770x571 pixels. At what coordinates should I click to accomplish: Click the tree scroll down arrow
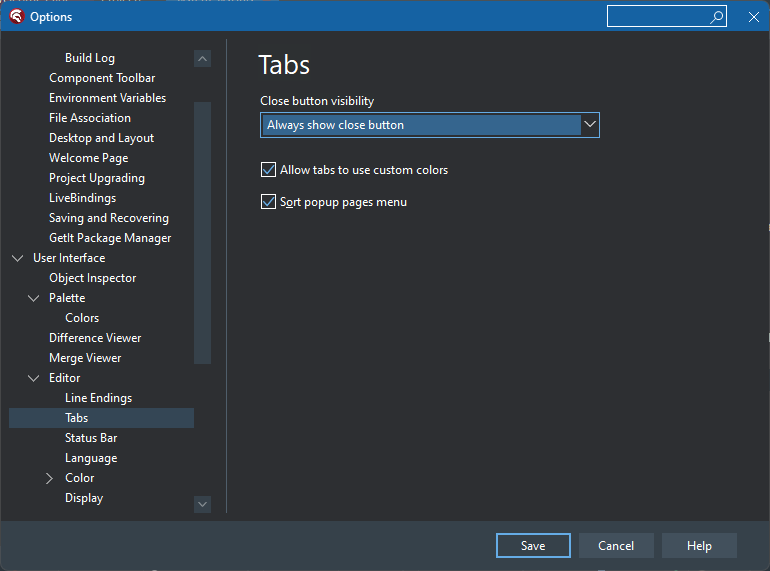click(x=202, y=504)
